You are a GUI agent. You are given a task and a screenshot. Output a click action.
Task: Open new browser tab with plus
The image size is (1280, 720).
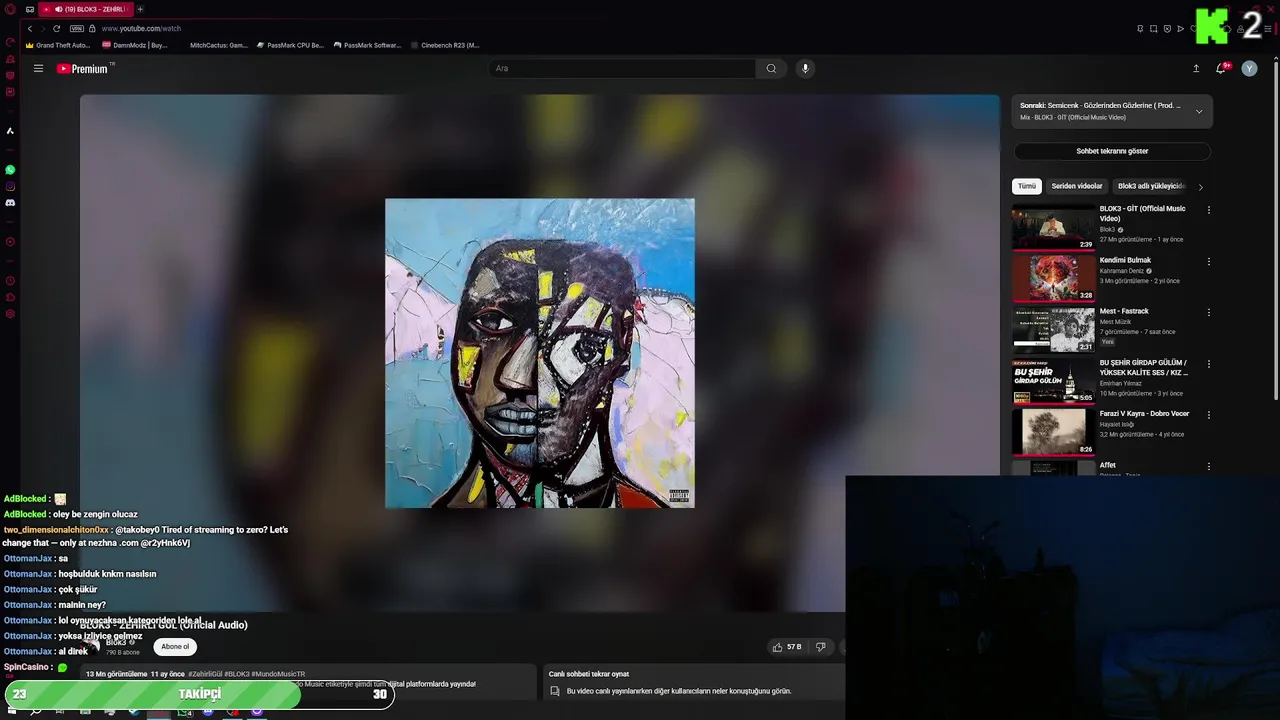(x=140, y=9)
